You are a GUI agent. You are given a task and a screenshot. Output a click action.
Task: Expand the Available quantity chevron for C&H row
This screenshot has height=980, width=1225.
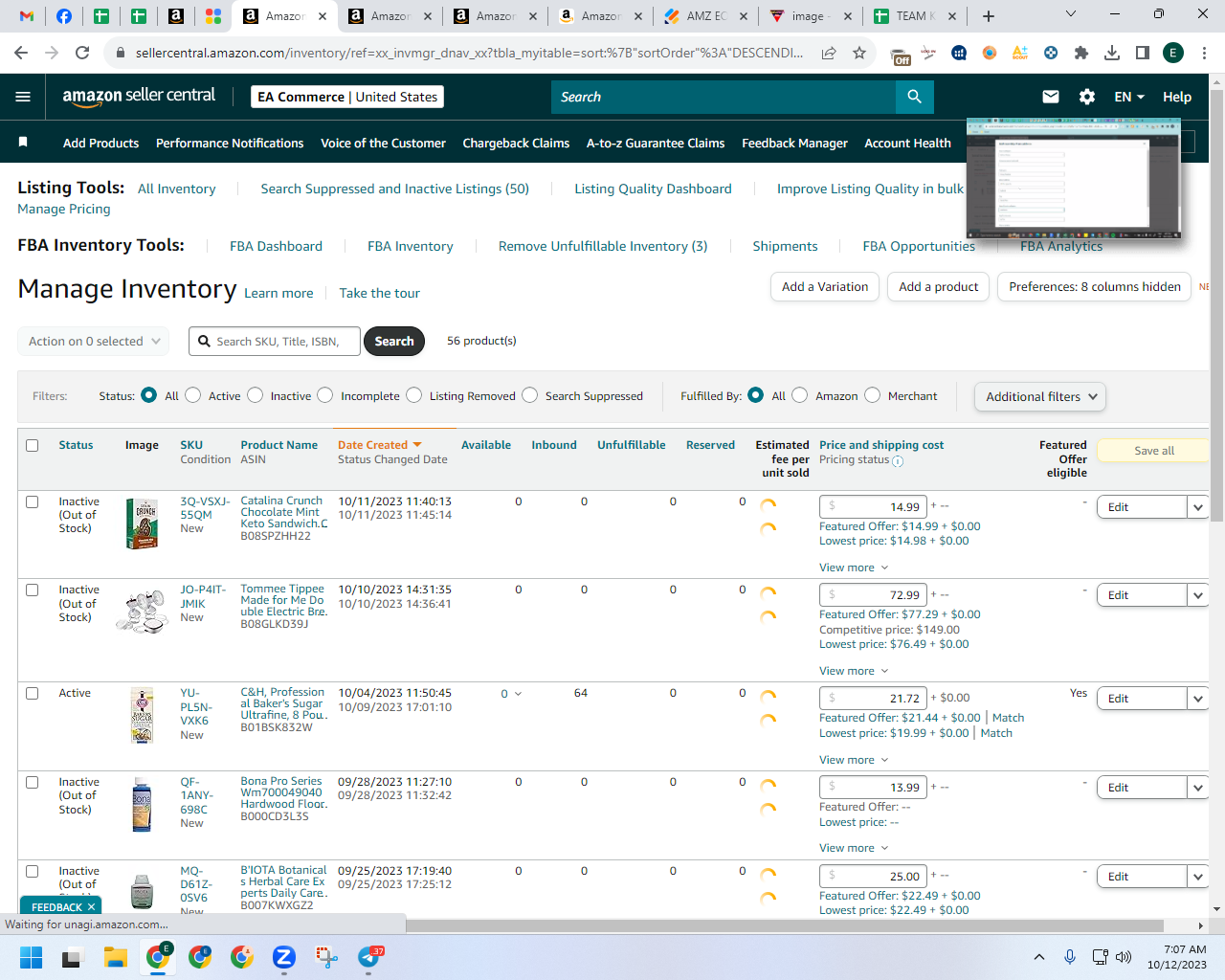coord(519,694)
